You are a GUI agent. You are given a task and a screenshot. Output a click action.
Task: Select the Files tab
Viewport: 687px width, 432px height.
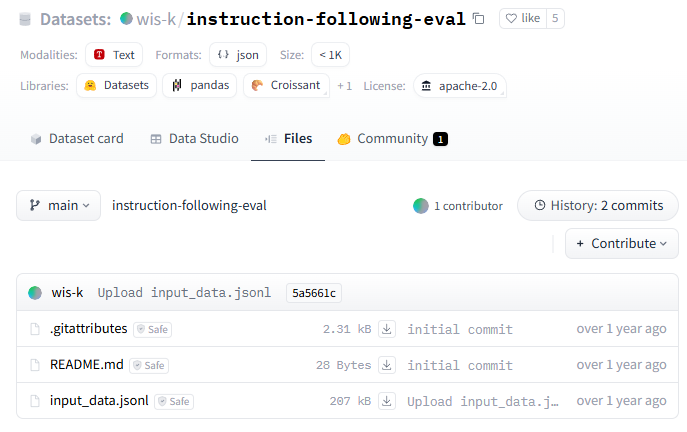coord(288,139)
